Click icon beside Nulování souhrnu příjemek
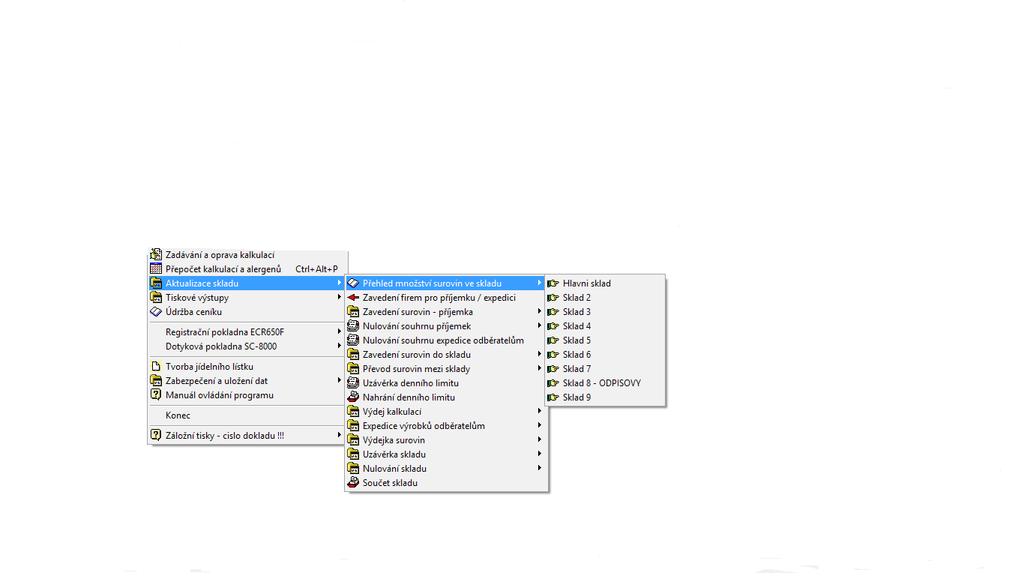This screenshot has height=576, width=1024. coord(353,326)
